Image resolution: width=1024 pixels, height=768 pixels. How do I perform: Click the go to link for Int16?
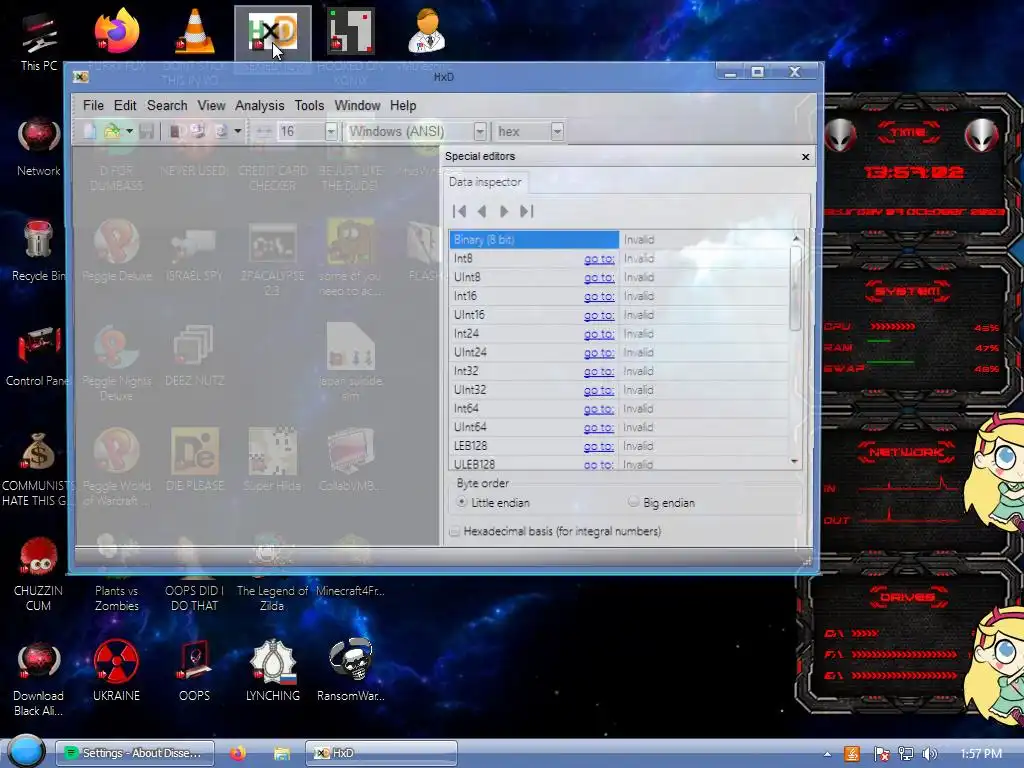click(x=599, y=296)
